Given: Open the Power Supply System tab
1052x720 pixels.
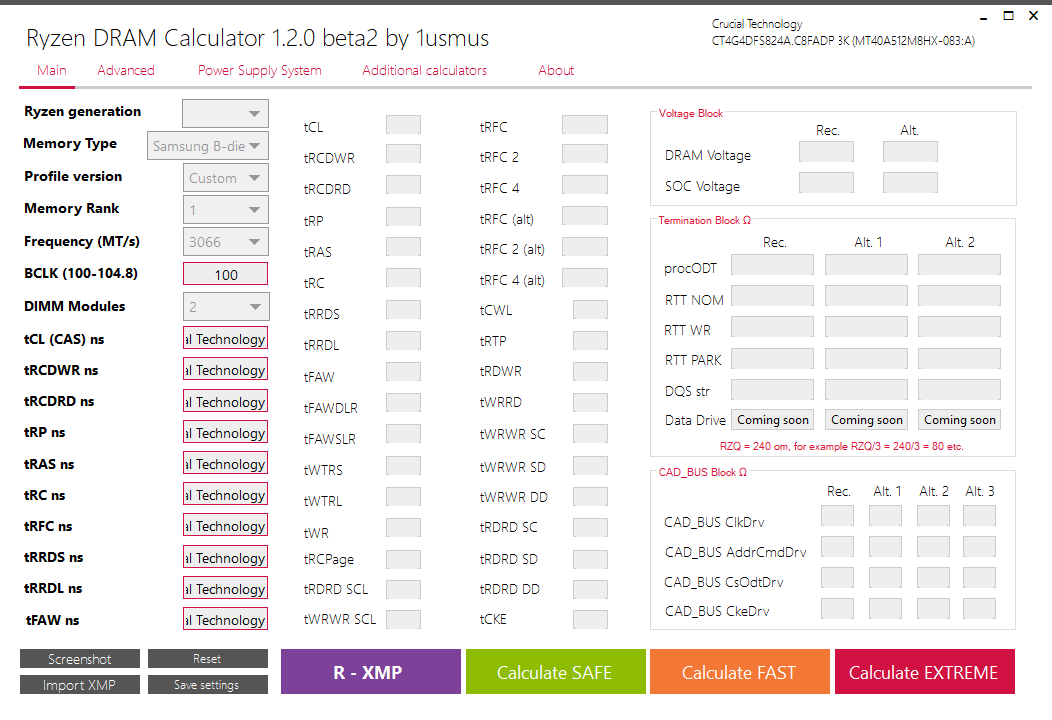Looking at the screenshot, I should point(260,70).
